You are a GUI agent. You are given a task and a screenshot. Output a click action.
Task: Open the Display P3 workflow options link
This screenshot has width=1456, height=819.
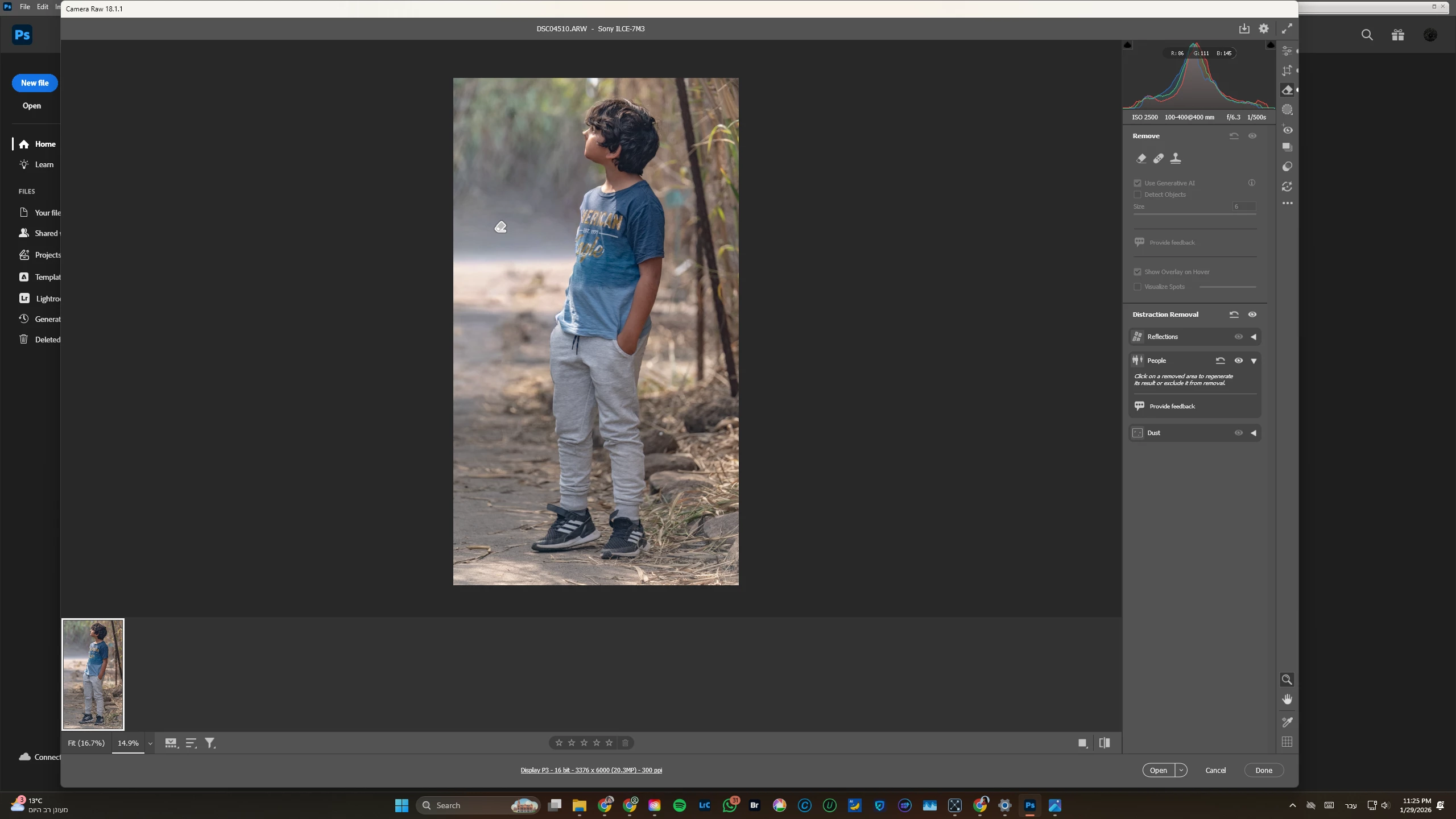click(591, 770)
